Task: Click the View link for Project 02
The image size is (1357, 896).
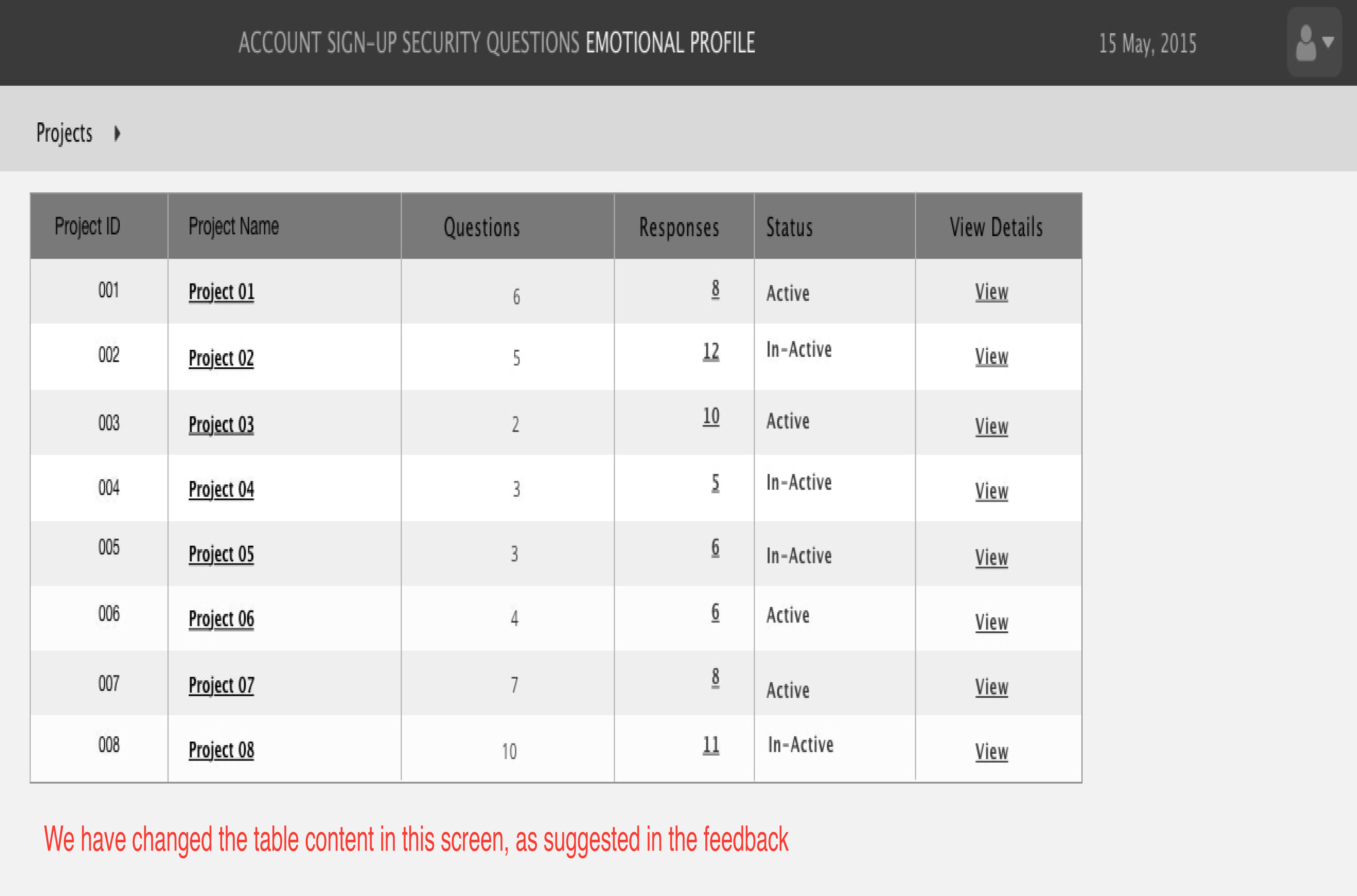Action: (x=991, y=357)
